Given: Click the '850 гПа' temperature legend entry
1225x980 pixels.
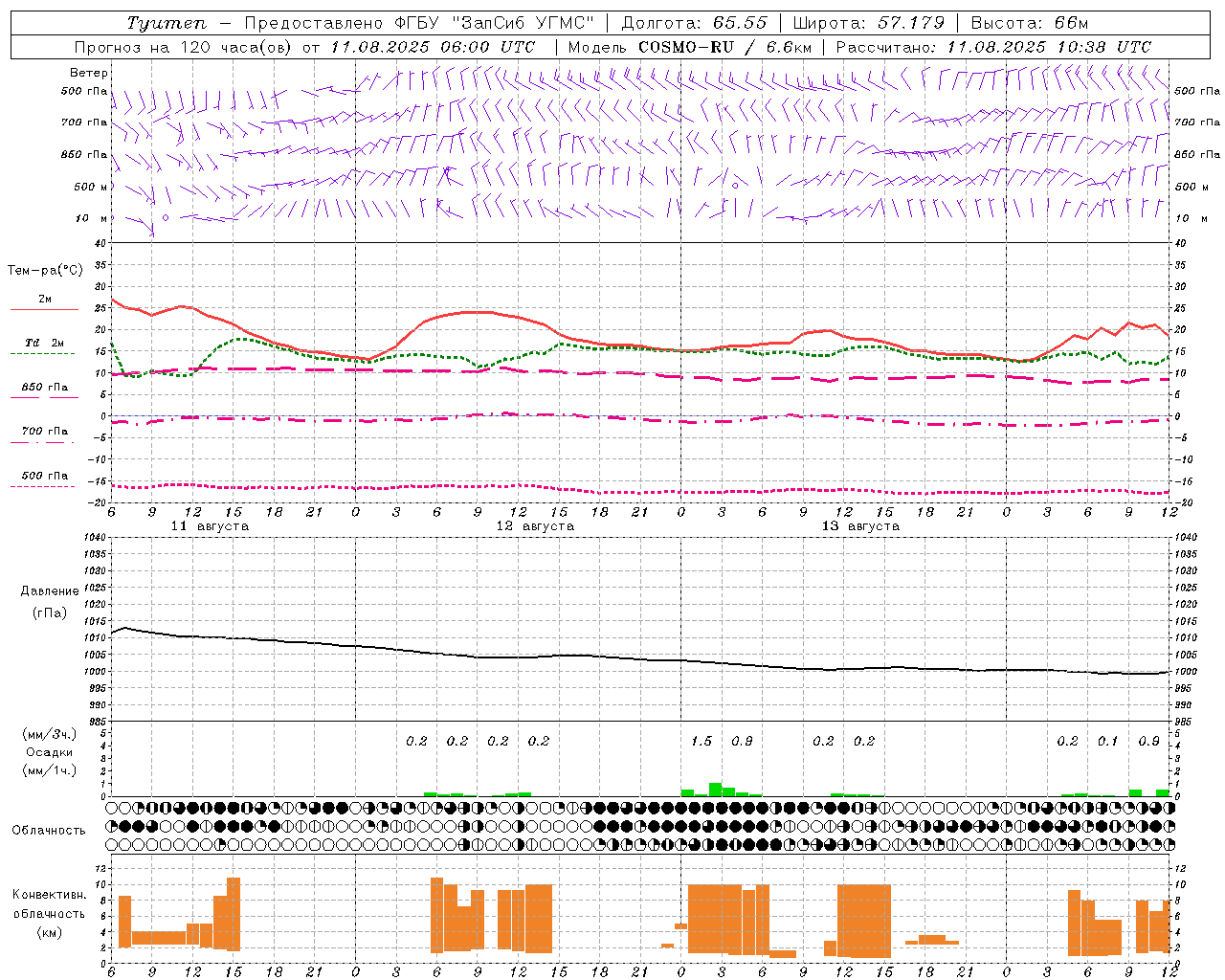Looking at the screenshot, I should click(x=45, y=388).
